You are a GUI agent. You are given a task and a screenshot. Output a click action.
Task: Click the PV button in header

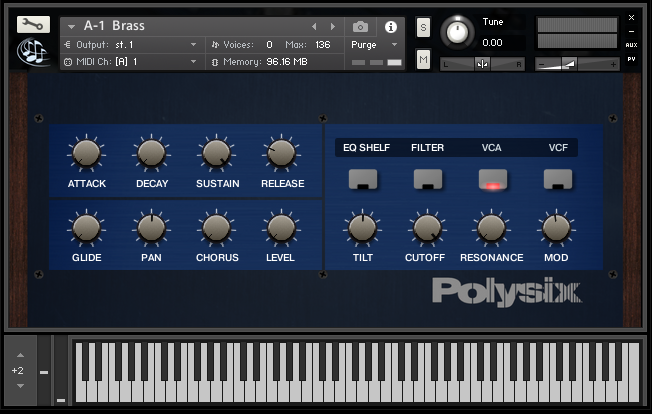pyautogui.click(x=631, y=60)
